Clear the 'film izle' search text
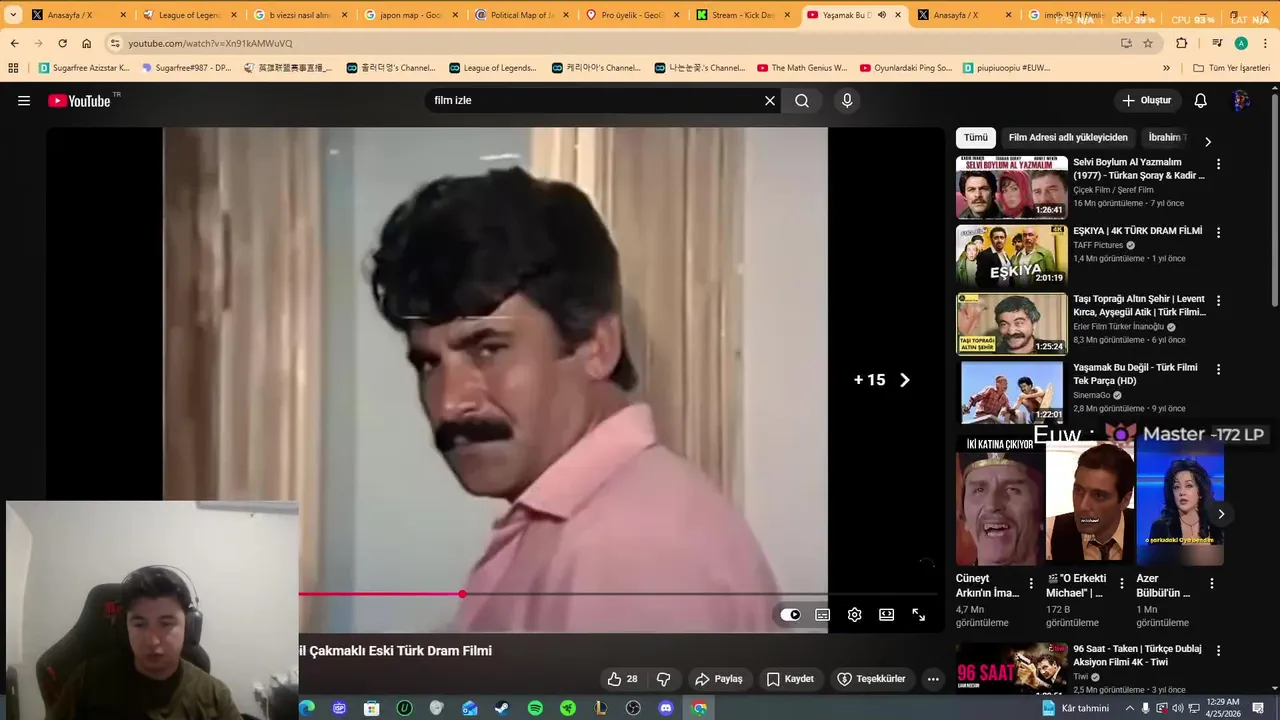 pyautogui.click(x=770, y=101)
